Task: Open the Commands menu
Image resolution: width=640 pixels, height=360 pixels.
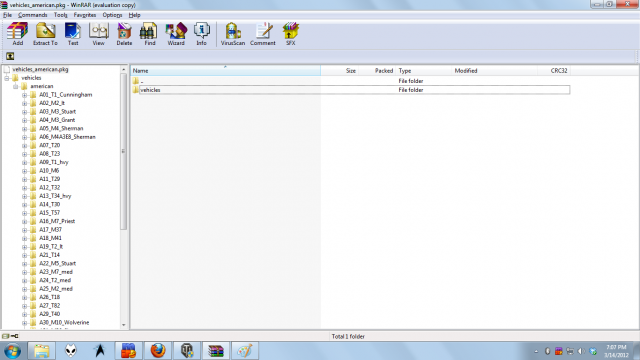Action: (x=33, y=15)
